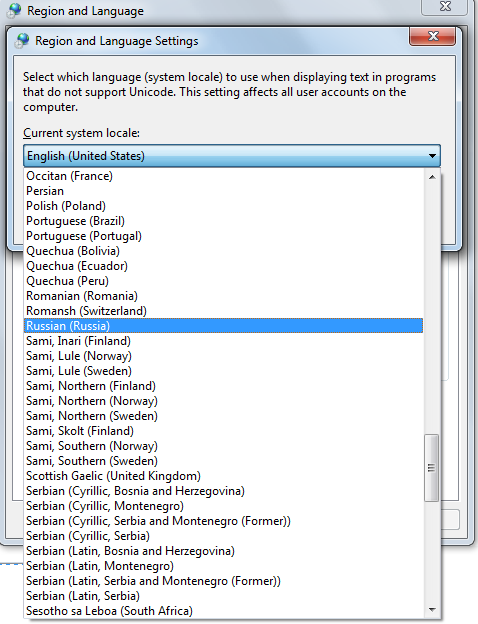Pick Quechua (Peru) in the locale list

(x=223, y=281)
